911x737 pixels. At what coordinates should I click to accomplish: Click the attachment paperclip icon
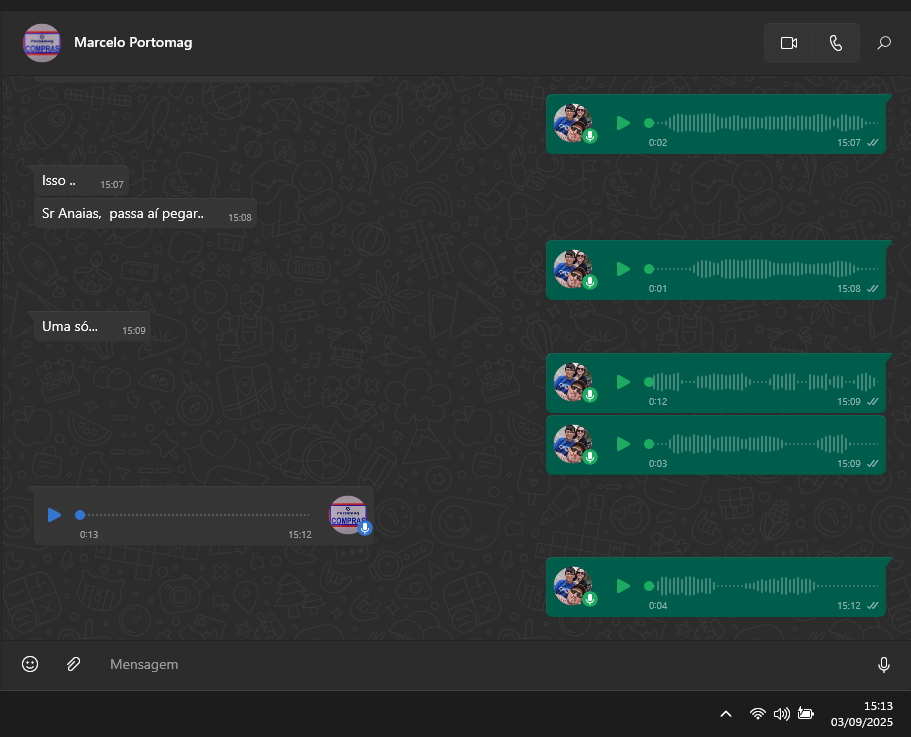[73, 664]
